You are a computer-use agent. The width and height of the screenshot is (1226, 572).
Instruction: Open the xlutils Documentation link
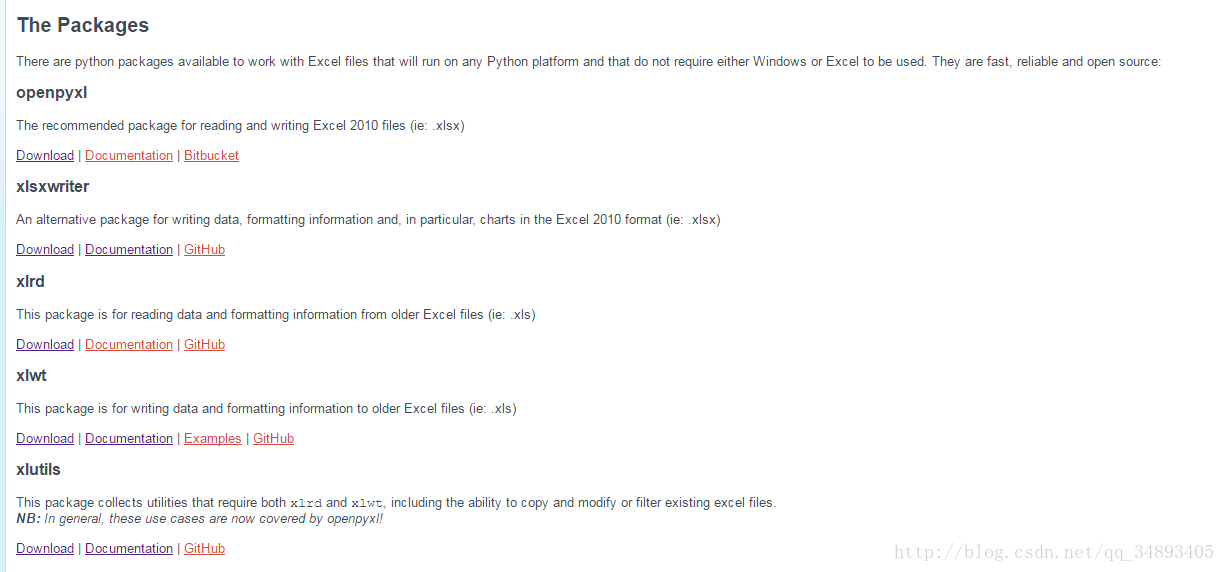tap(129, 548)
